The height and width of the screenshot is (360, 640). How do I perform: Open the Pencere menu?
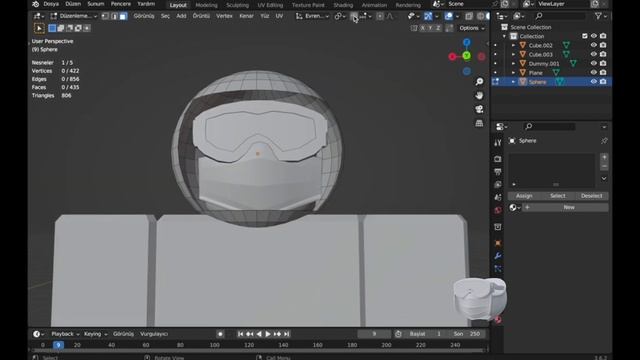[x=121, y=4]
